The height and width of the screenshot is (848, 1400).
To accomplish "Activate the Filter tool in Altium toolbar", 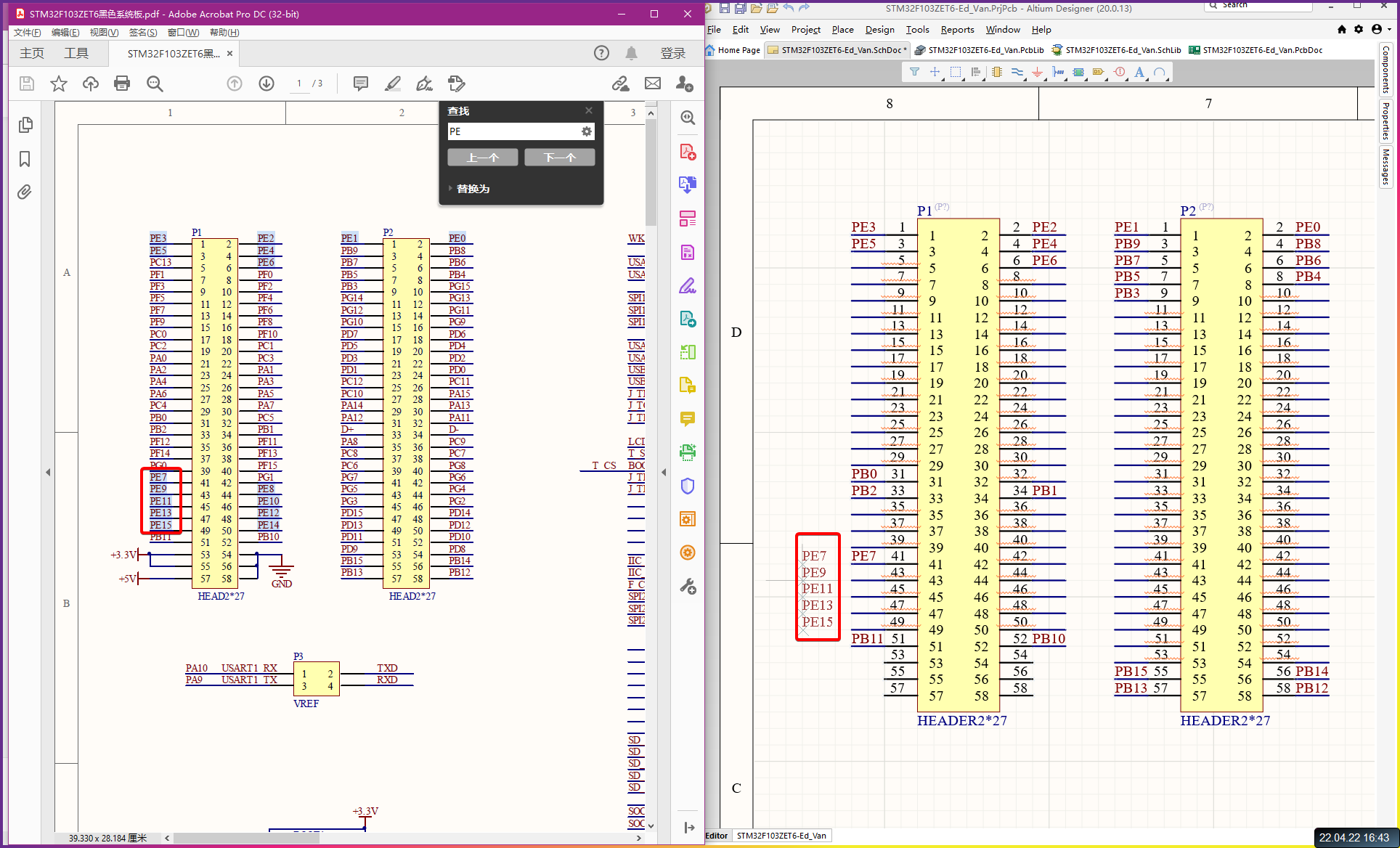I will coord(914,72).
